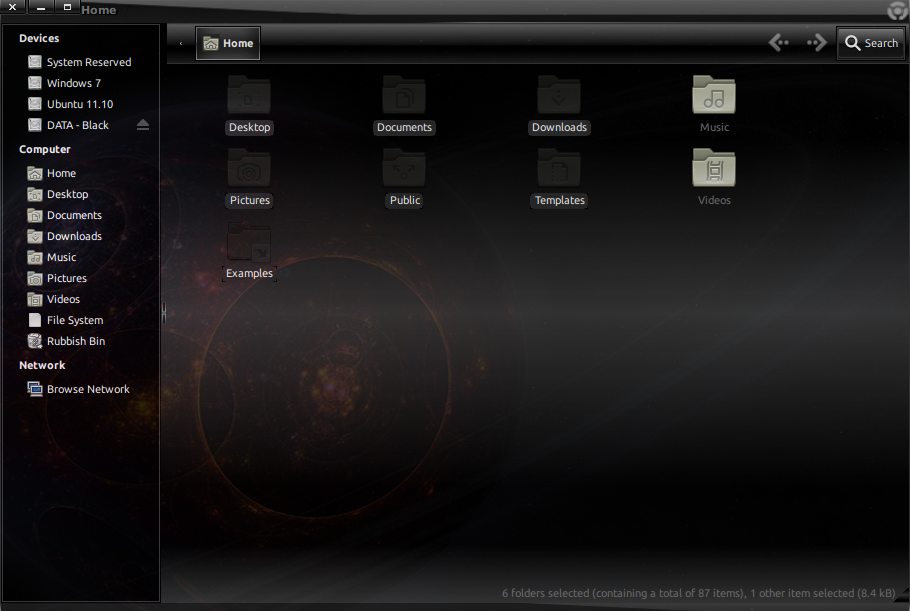This screenshot has width=910, height=611.
Task: Open Browse Network in sidebar
Action: (x=80, y=389)
